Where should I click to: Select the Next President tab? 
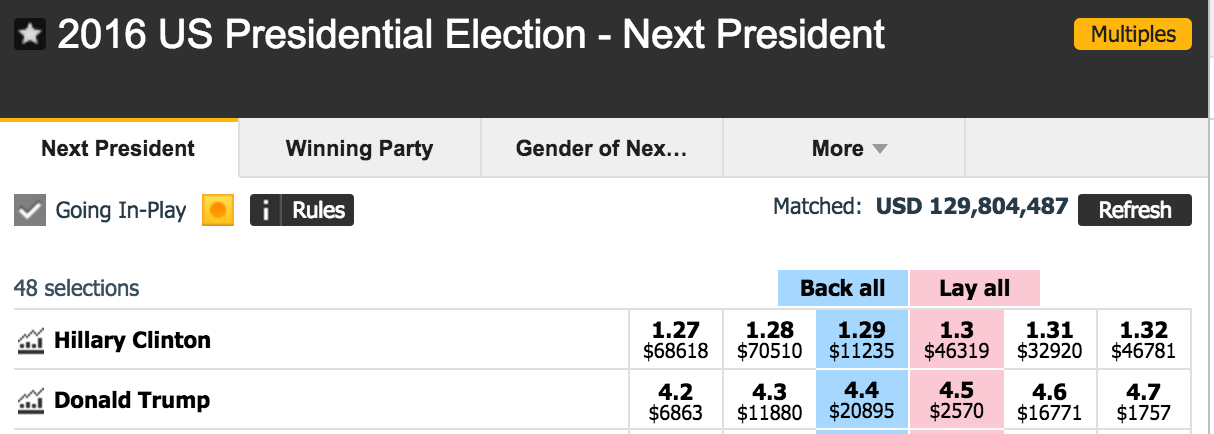point(118,149)
